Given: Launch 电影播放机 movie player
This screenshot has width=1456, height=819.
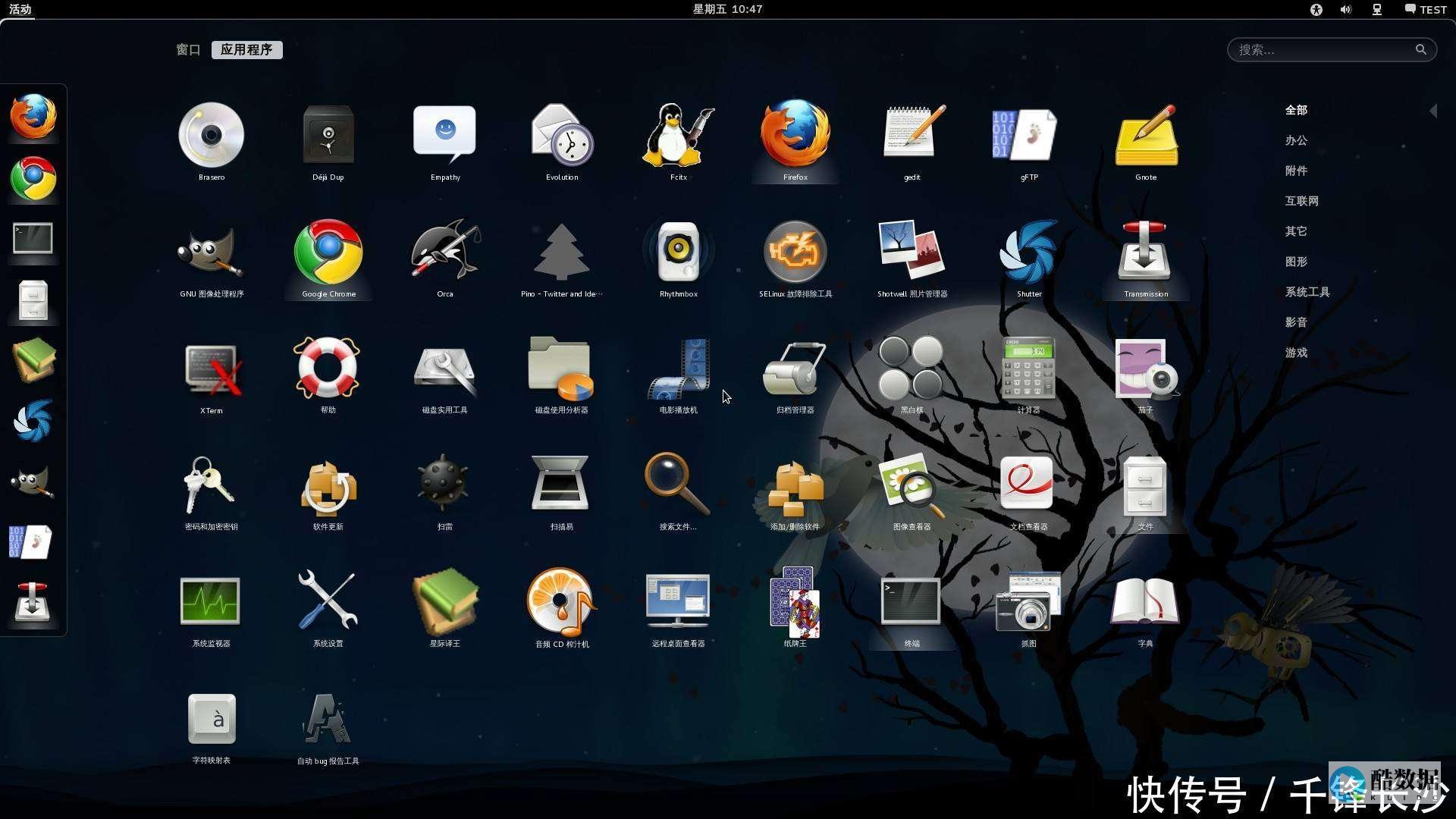Looking at the screenshot, I should [679, 375].
